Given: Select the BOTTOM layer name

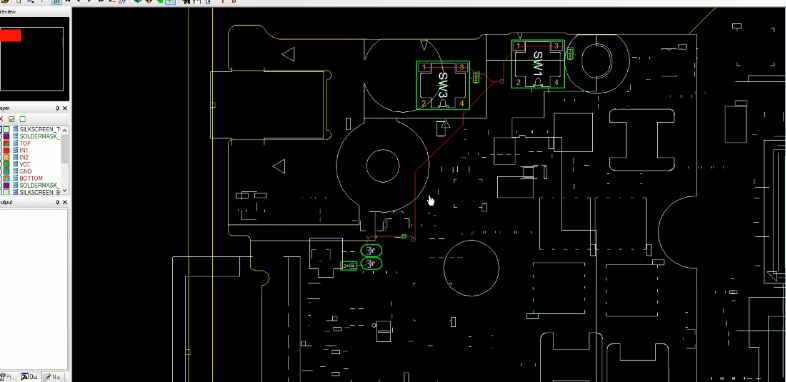Looking at the screenshot, I should click(x=31, y=178).
